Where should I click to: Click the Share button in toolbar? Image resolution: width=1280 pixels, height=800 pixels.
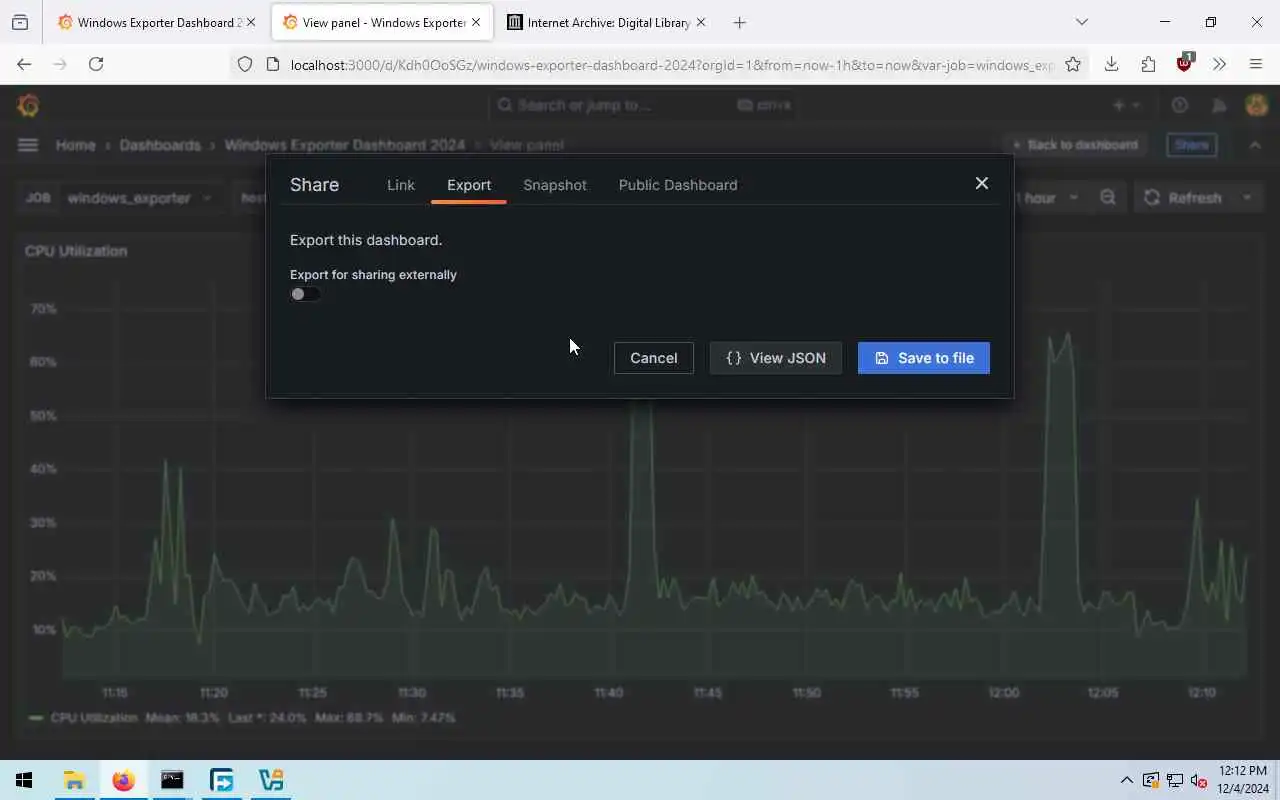click(1191, 145)
